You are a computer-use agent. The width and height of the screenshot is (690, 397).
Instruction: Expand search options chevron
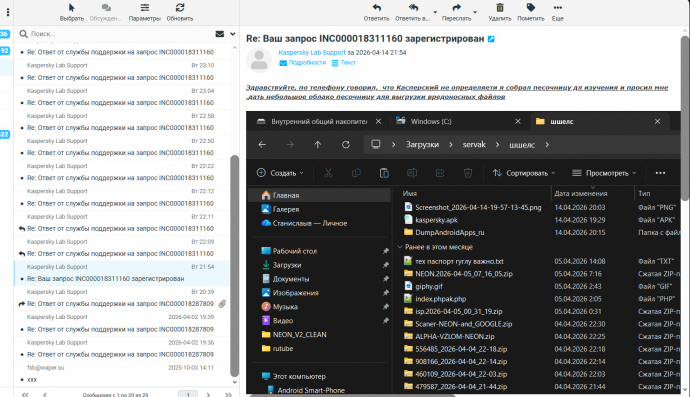point(232,34)
